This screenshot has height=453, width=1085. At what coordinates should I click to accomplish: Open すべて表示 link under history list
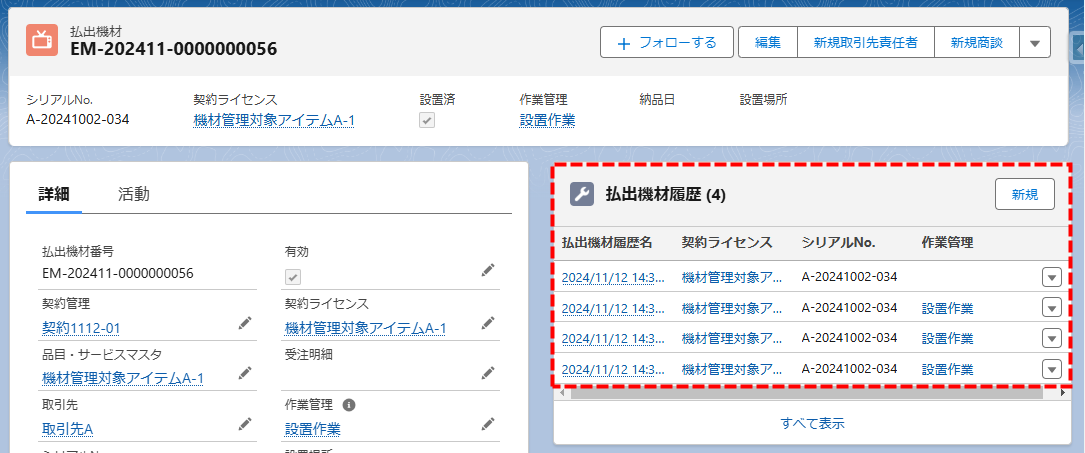pyautogui.click(x=812, y=422)
